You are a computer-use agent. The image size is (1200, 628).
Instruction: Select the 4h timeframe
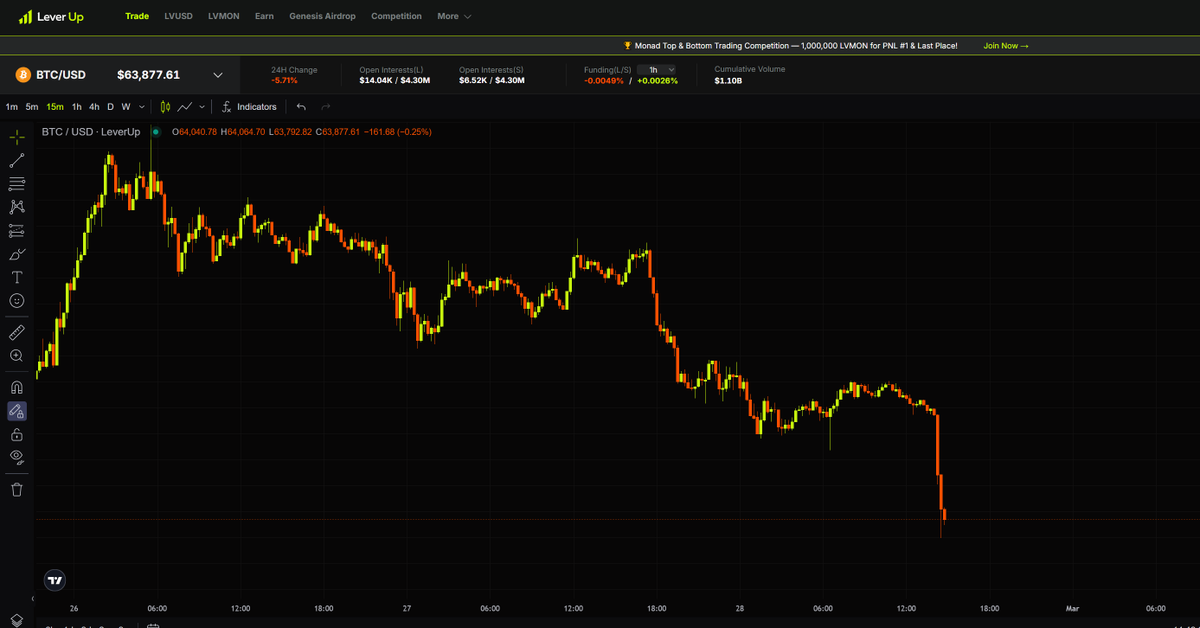pyautogui.click(x=94, y=107)
